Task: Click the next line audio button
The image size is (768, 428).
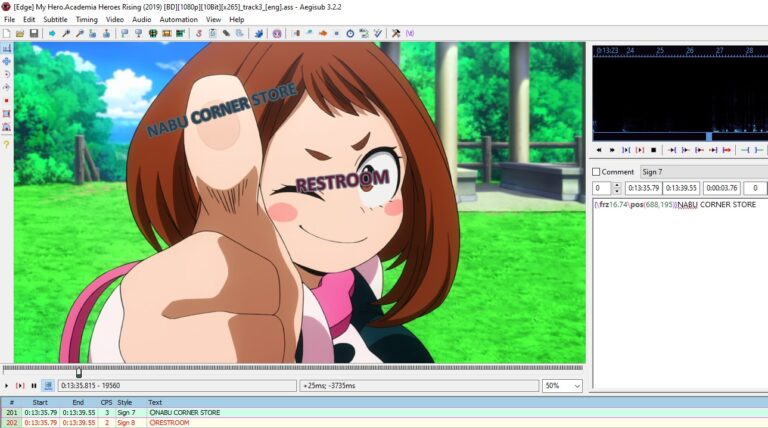Action: click(612, 150)
